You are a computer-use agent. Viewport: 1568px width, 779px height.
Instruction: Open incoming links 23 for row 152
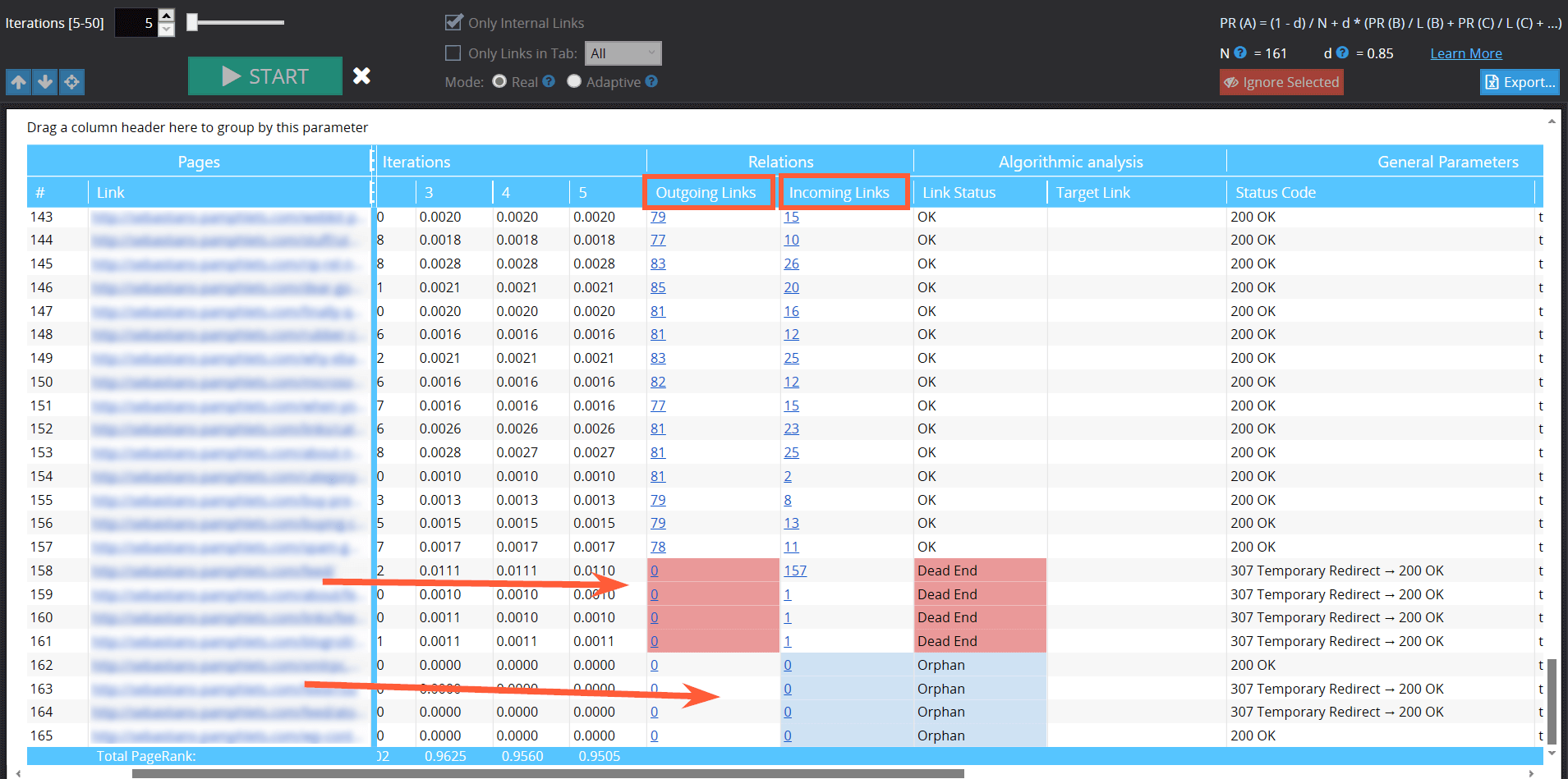click(791, 428)
